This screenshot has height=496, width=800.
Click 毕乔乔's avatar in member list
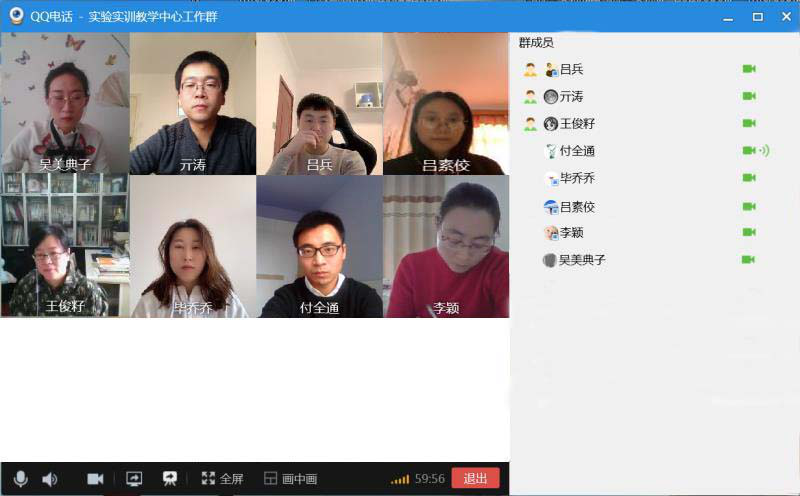551,178
